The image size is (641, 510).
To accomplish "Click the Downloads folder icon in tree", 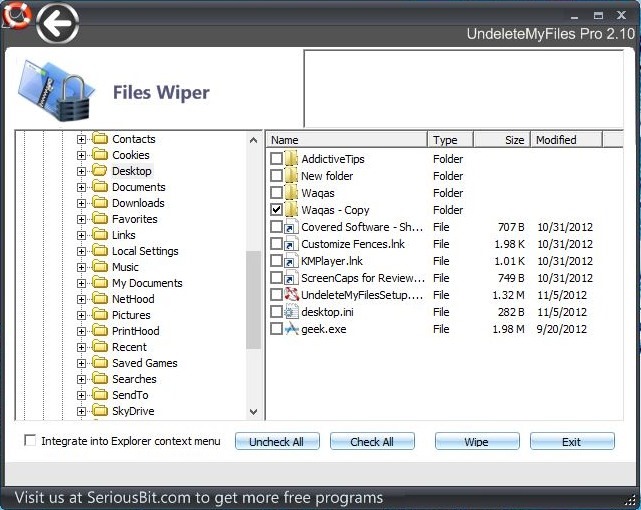I will pos(100,203).
